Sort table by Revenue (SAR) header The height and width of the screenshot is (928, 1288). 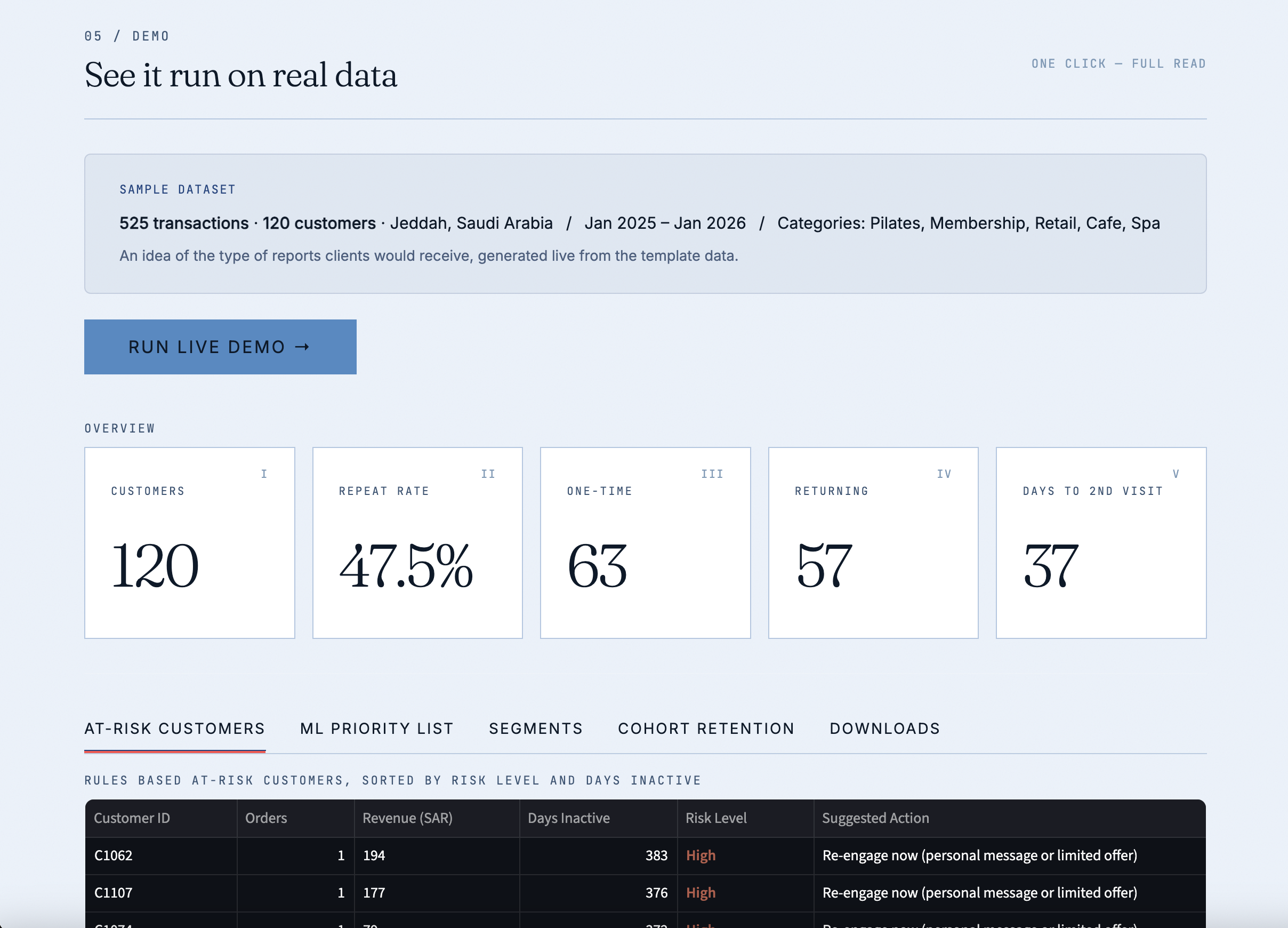(407, 818)
